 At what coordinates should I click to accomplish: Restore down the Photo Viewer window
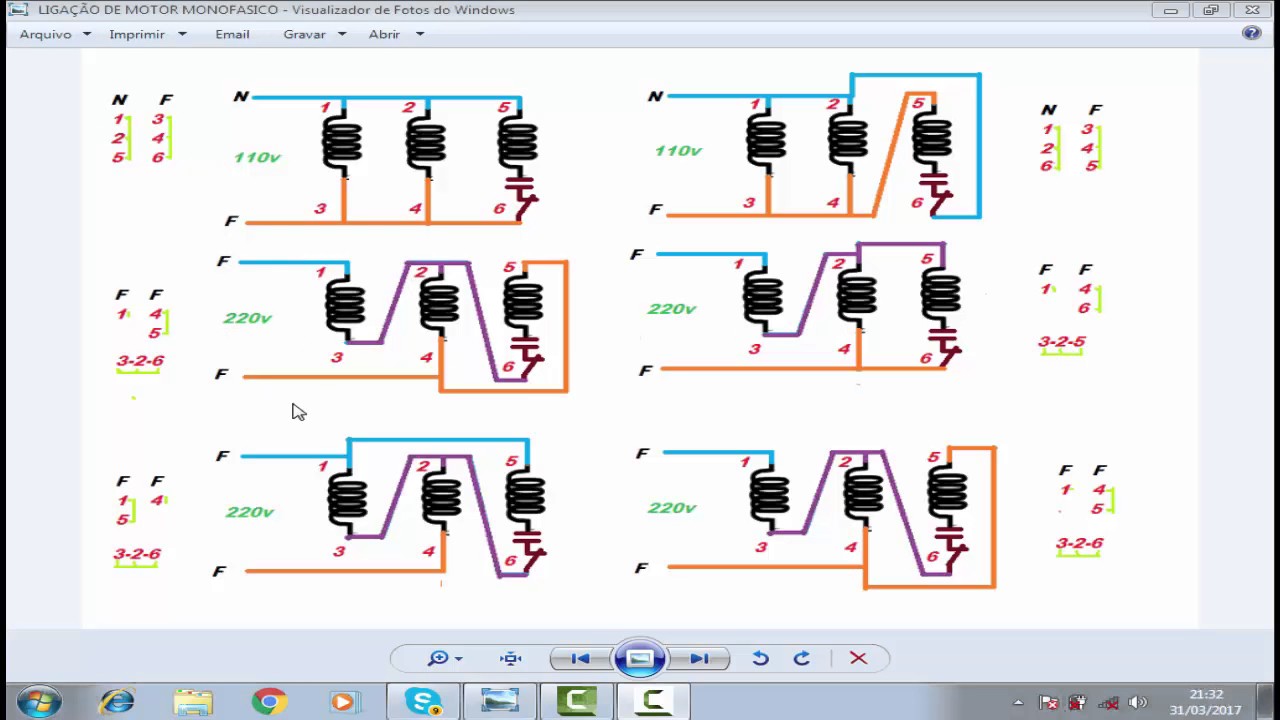point(1210,10)
